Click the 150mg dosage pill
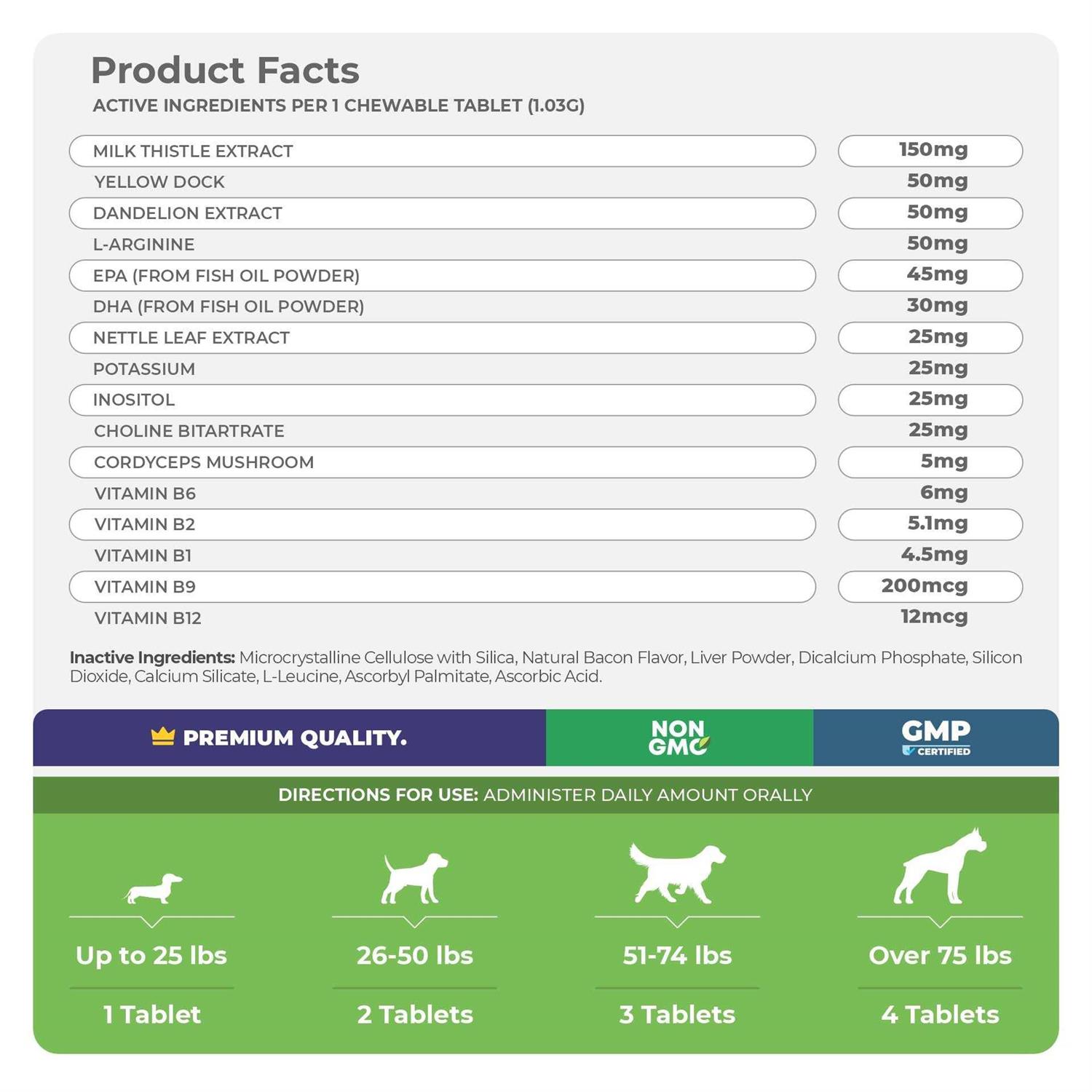Viewport: 1092px width, 1092px height. pos(930,151)
